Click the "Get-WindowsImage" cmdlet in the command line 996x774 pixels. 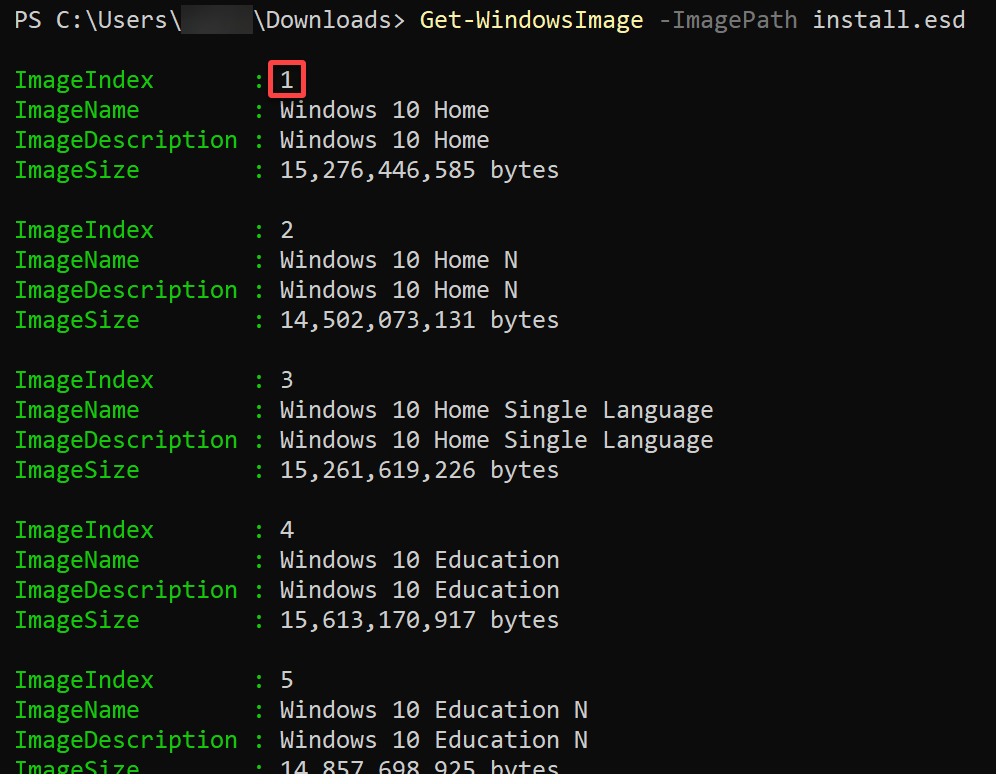point(531,20)
